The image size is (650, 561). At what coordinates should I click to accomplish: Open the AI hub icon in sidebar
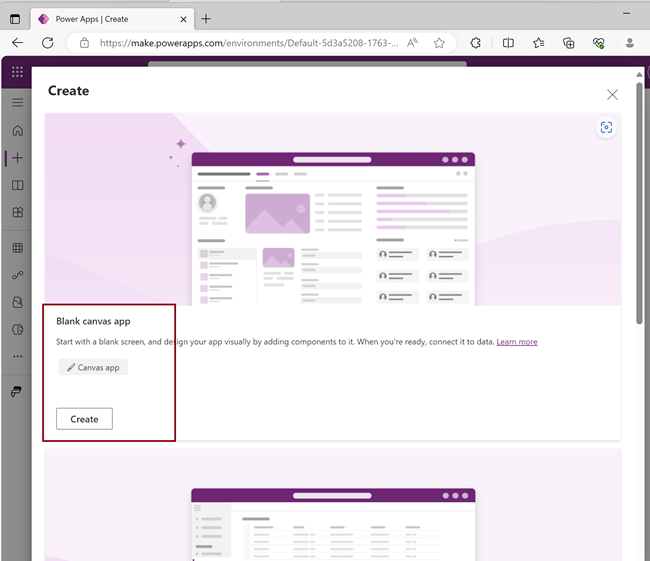pyautogui.click(x=17, y=330)
